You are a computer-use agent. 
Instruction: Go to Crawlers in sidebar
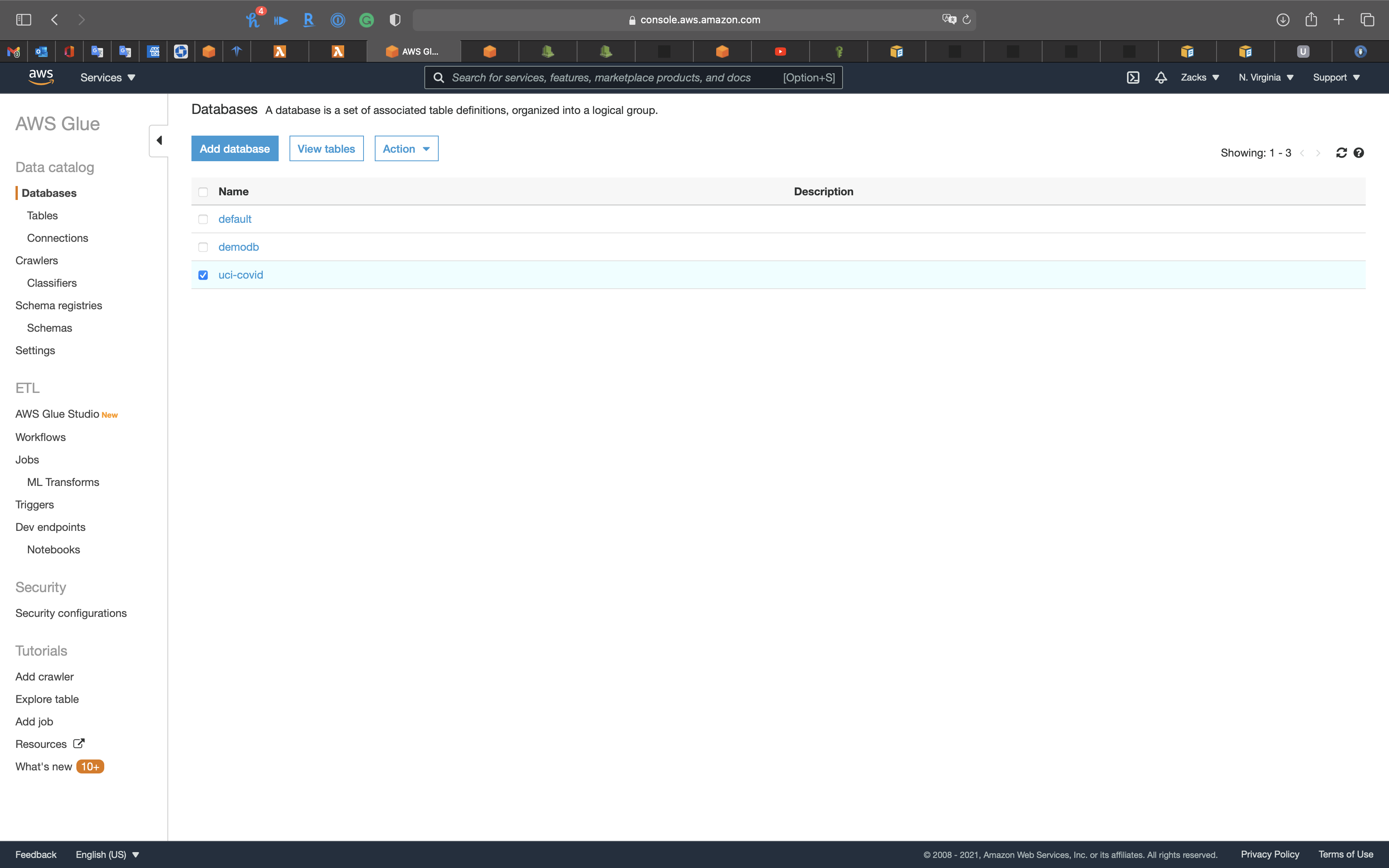click(x=37, y=261)
